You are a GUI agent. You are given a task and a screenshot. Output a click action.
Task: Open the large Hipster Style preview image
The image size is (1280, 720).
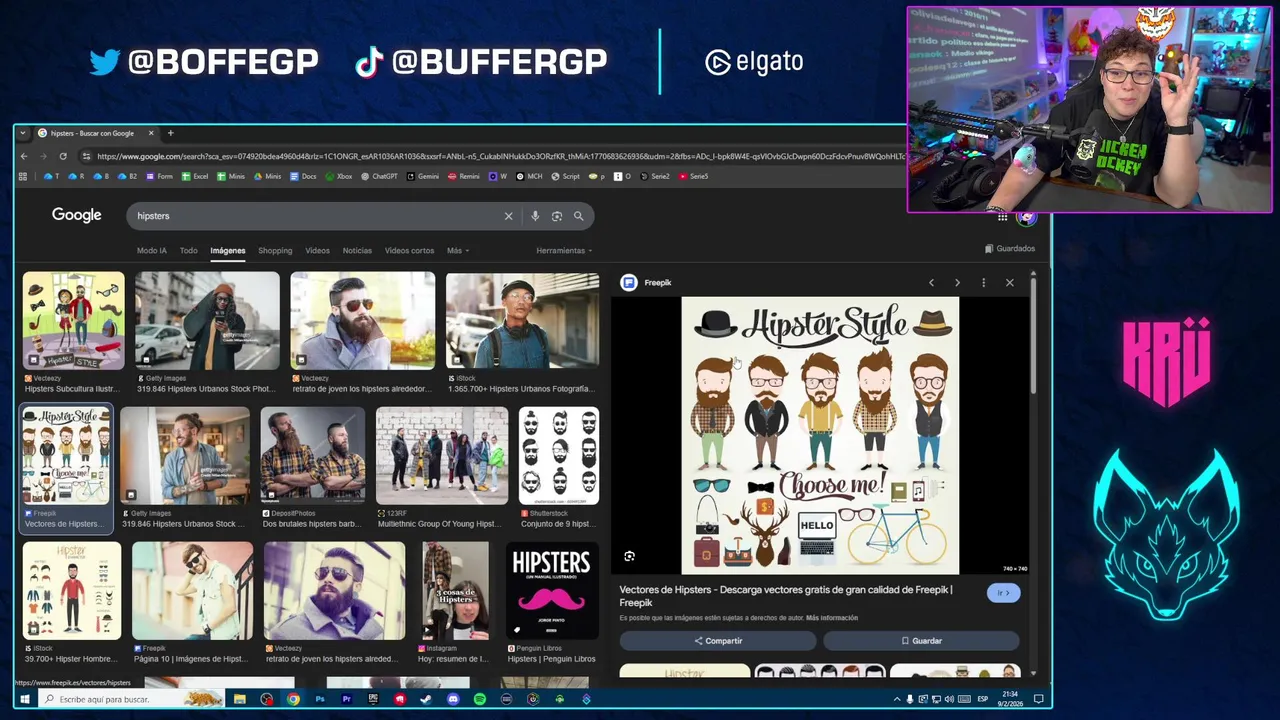pos(820,436)
